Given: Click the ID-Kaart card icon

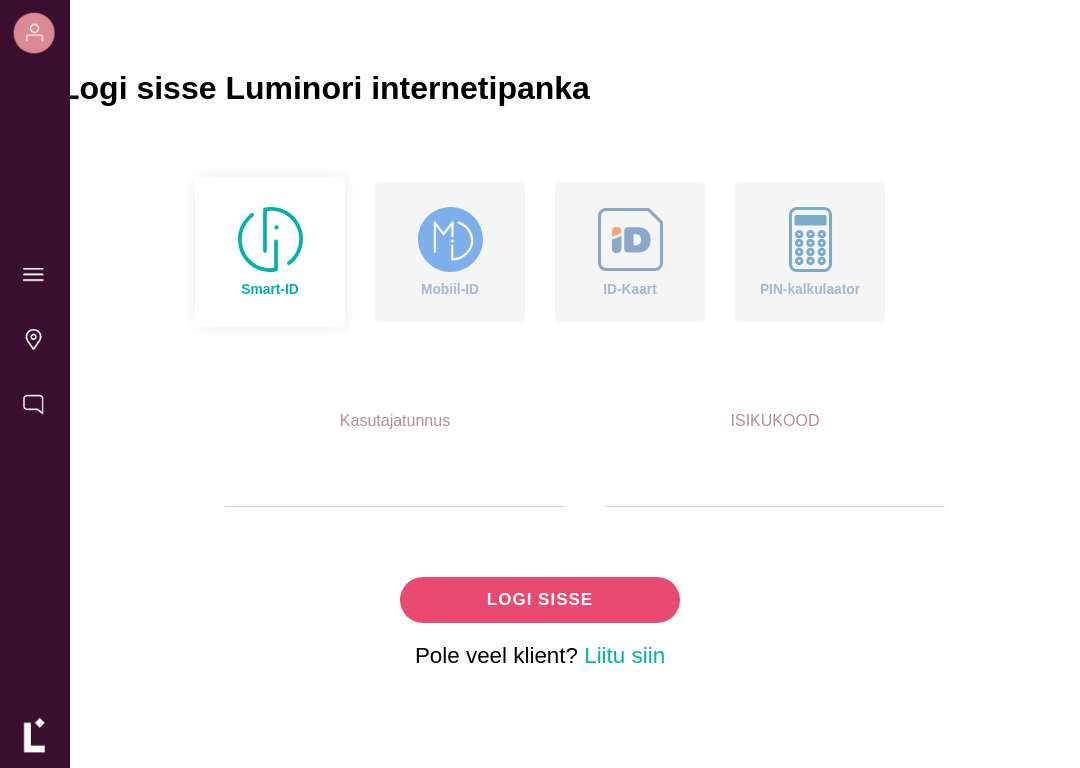Looking at the screenshot, I should pos(630,239).
